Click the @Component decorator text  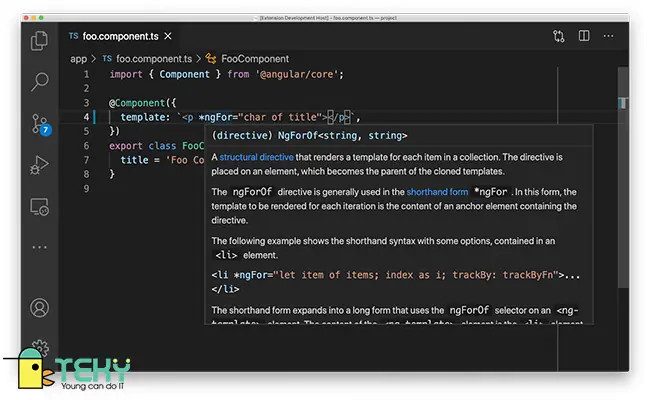tap(137, 103)
